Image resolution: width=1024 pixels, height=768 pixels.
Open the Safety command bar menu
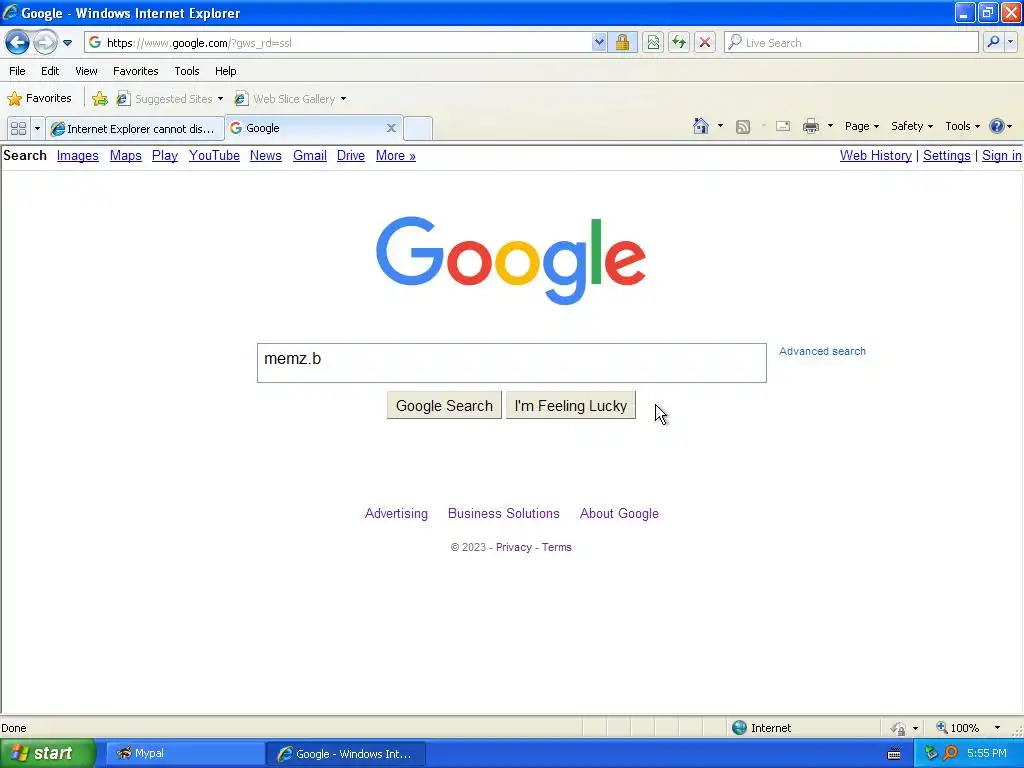(x=912, y=126)
